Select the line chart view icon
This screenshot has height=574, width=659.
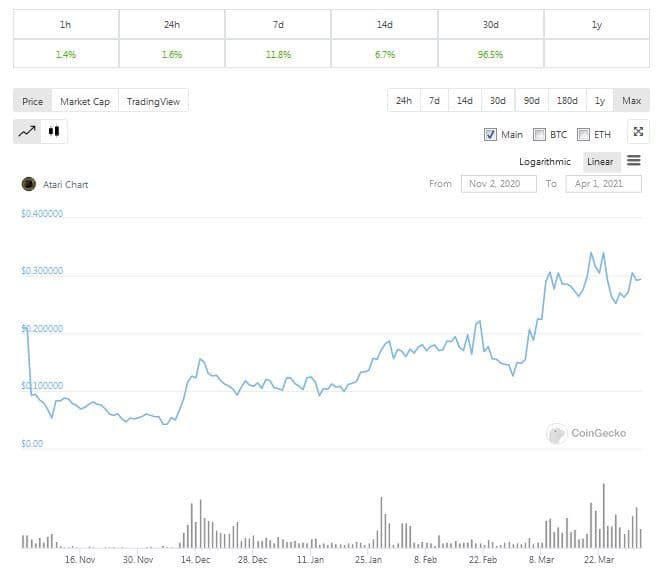point(27,131)
